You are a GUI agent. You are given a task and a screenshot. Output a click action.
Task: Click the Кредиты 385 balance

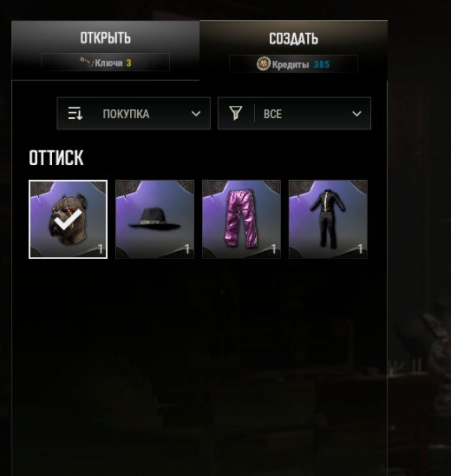[293, 64]
